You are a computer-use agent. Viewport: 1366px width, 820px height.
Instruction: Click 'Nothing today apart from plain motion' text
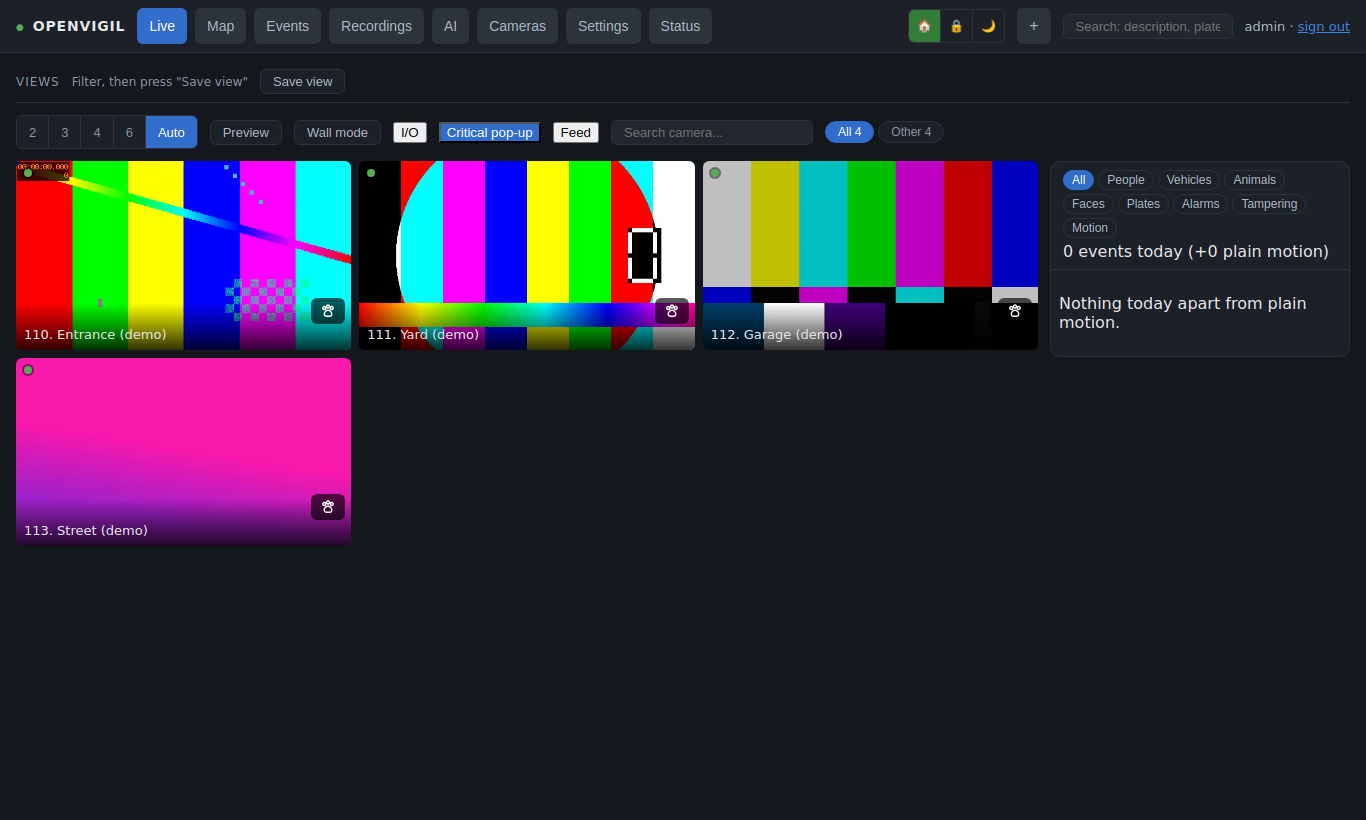[1183, 313]
